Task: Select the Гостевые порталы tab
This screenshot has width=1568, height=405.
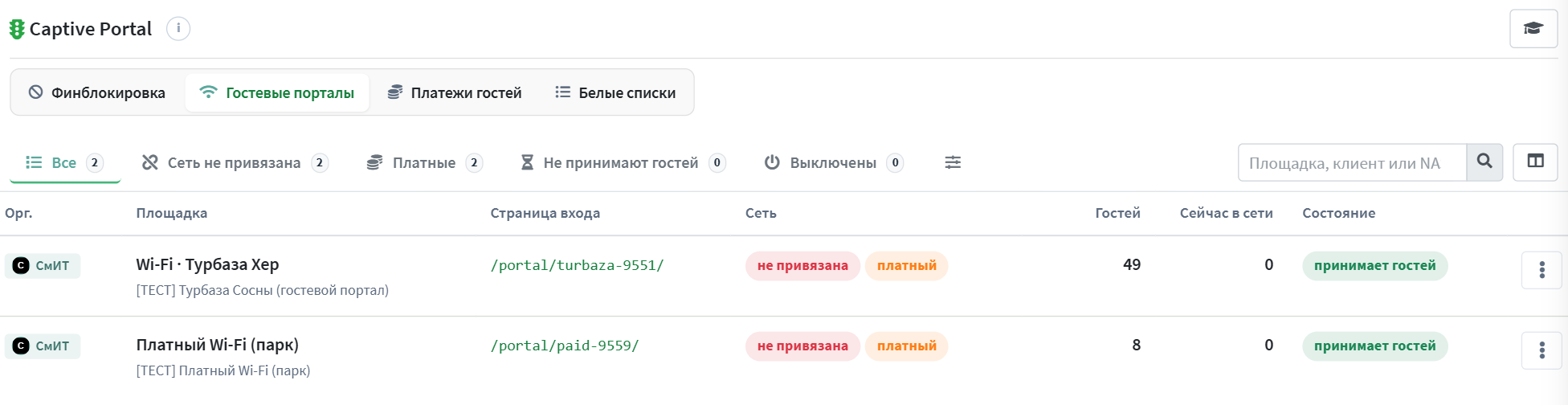Action: coord(277,92)
